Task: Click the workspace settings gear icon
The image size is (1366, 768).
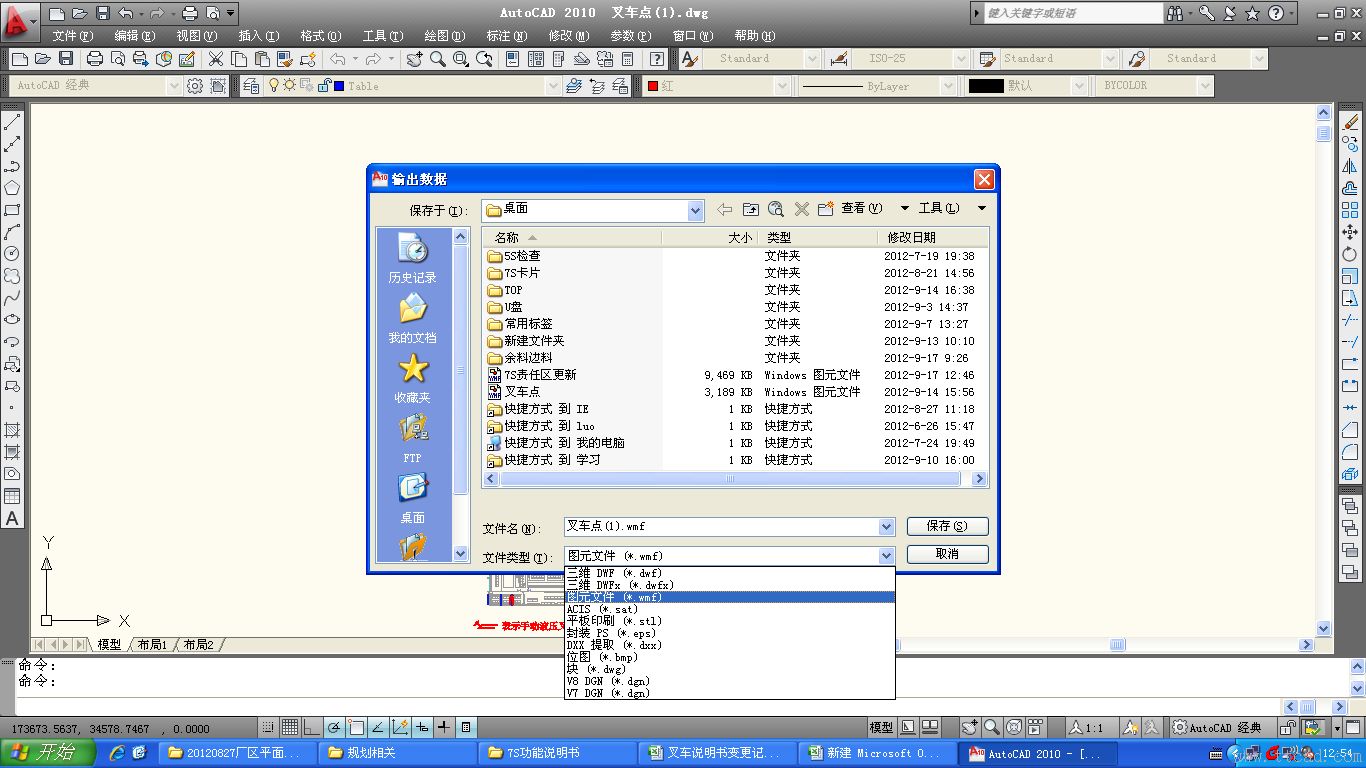Action: coord(195,86)
